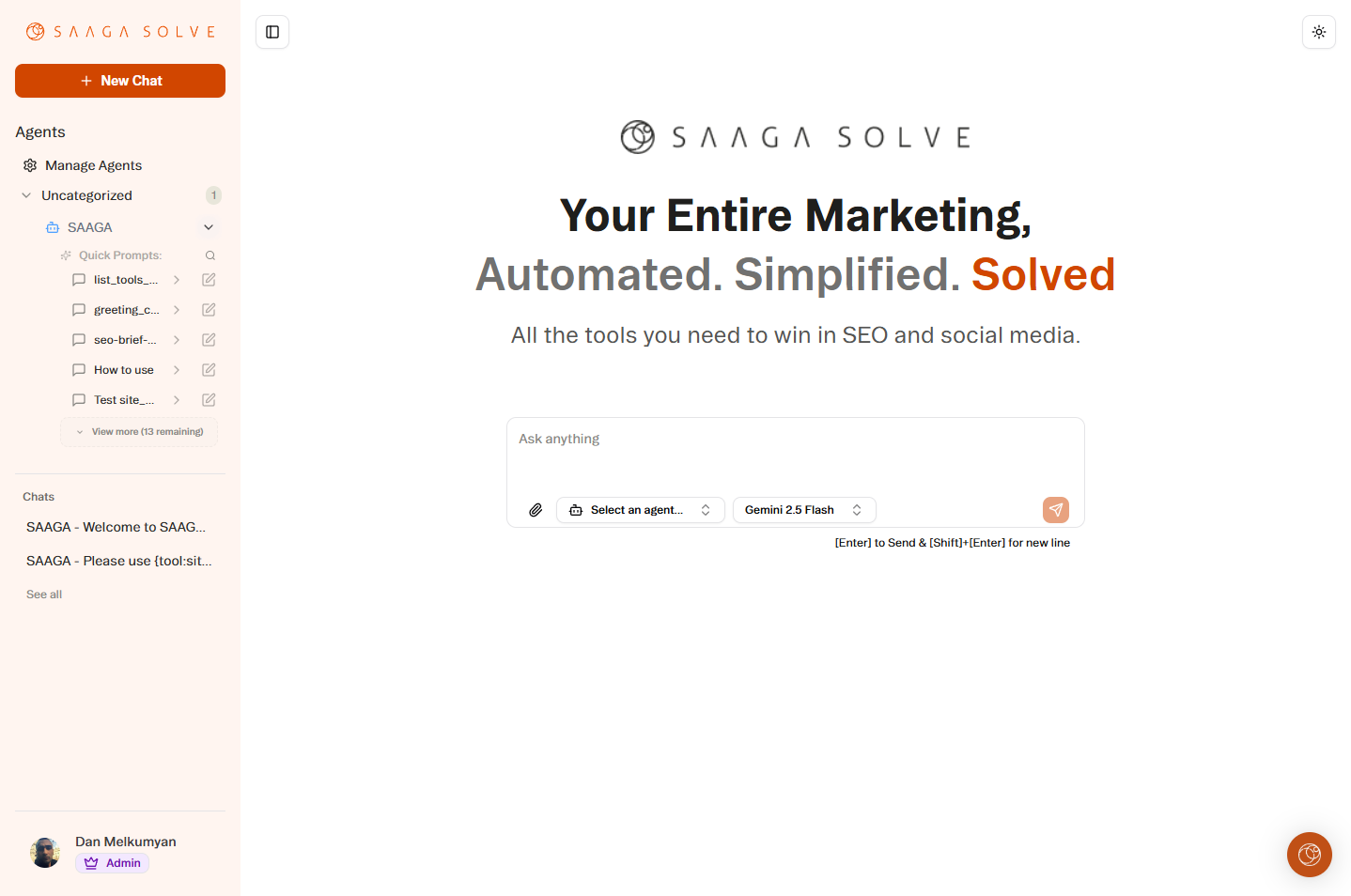Toggle the light theme sun icon

click(x=1318, y=31)
